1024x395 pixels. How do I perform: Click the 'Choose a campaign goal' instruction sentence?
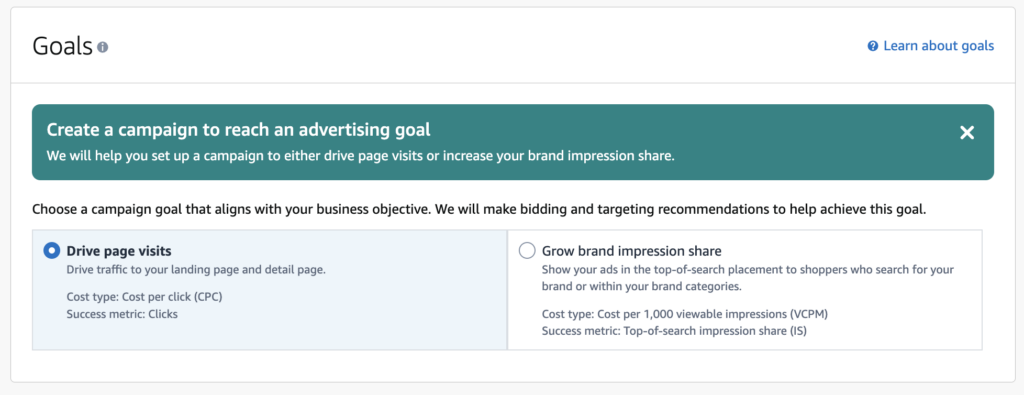pyautogui.click(x=479, y=211)
